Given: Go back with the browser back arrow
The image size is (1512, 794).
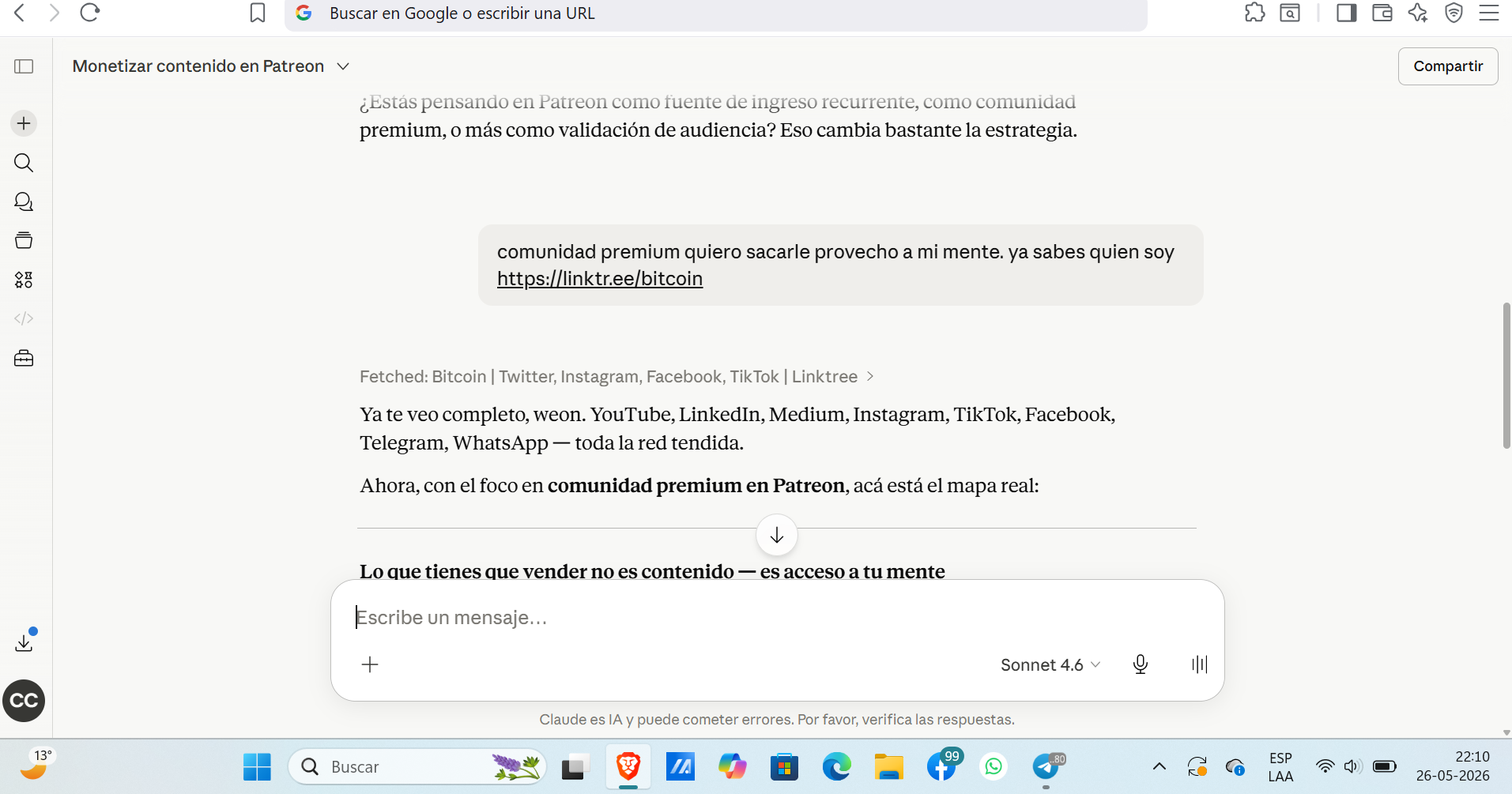Looking at the screenshot, I should (x=20, y=13).
